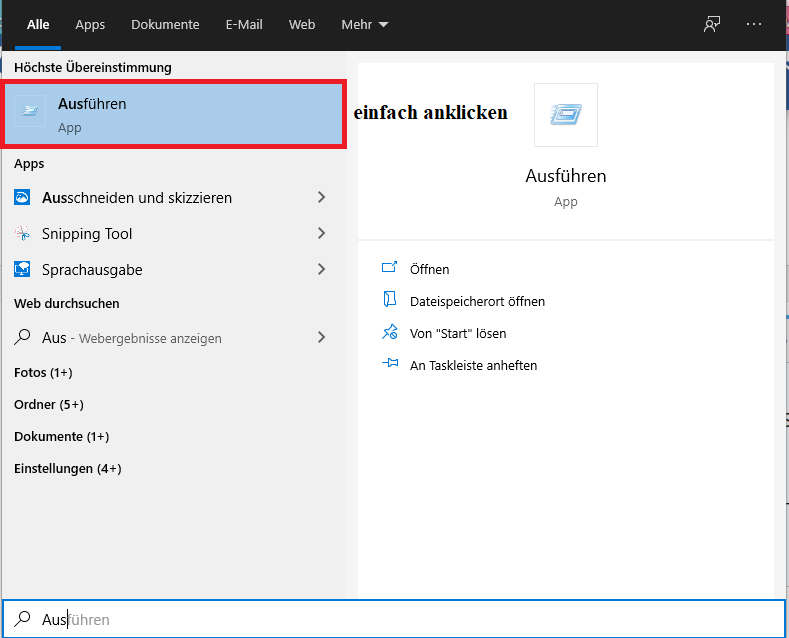Screen dimensions: 789x638
Task: Click the magnifier icon in search box
Action: [x=22, y=620]
